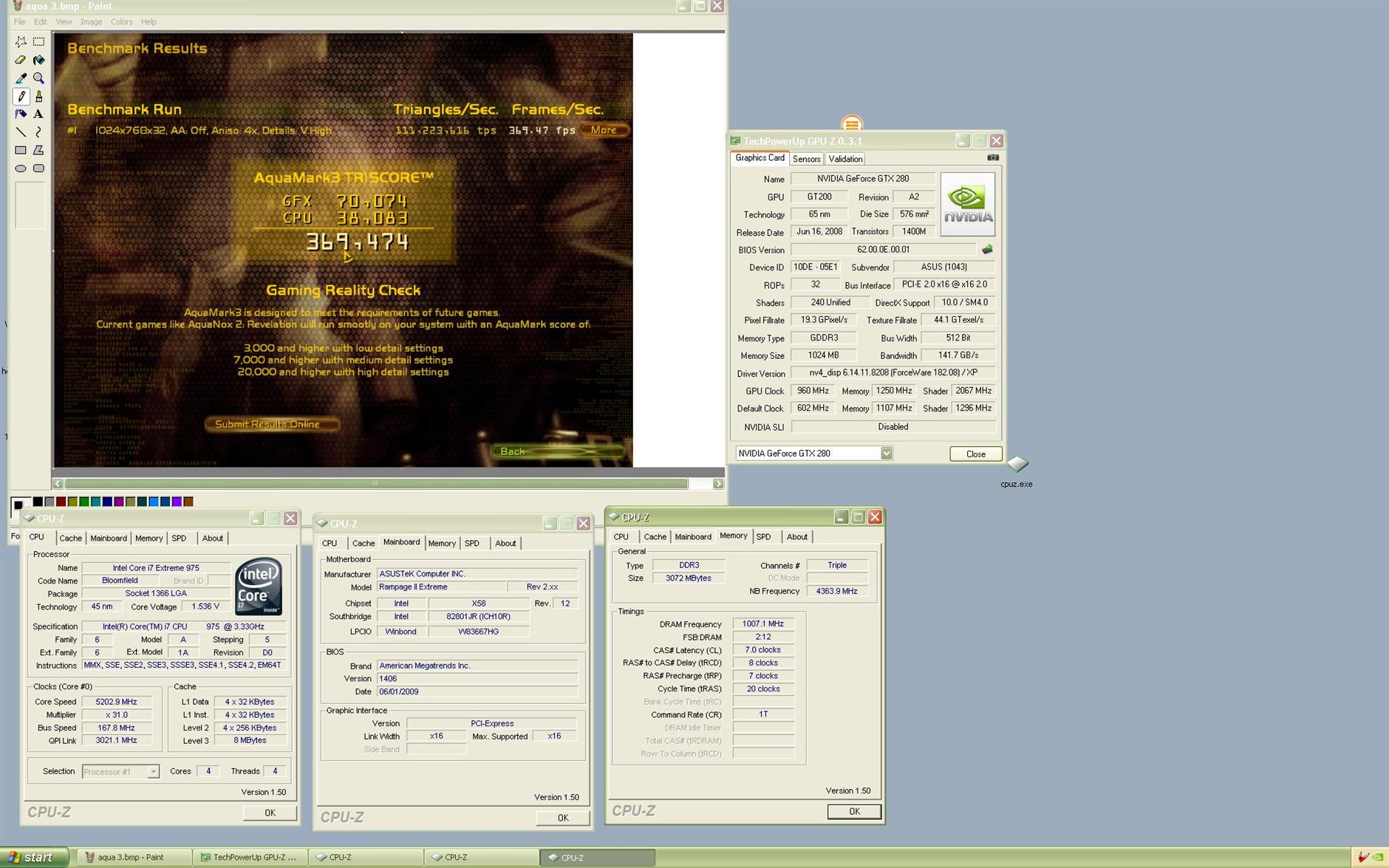Open the Image menu in Paint
This screenshot has width=1389, height=868.
91,21
